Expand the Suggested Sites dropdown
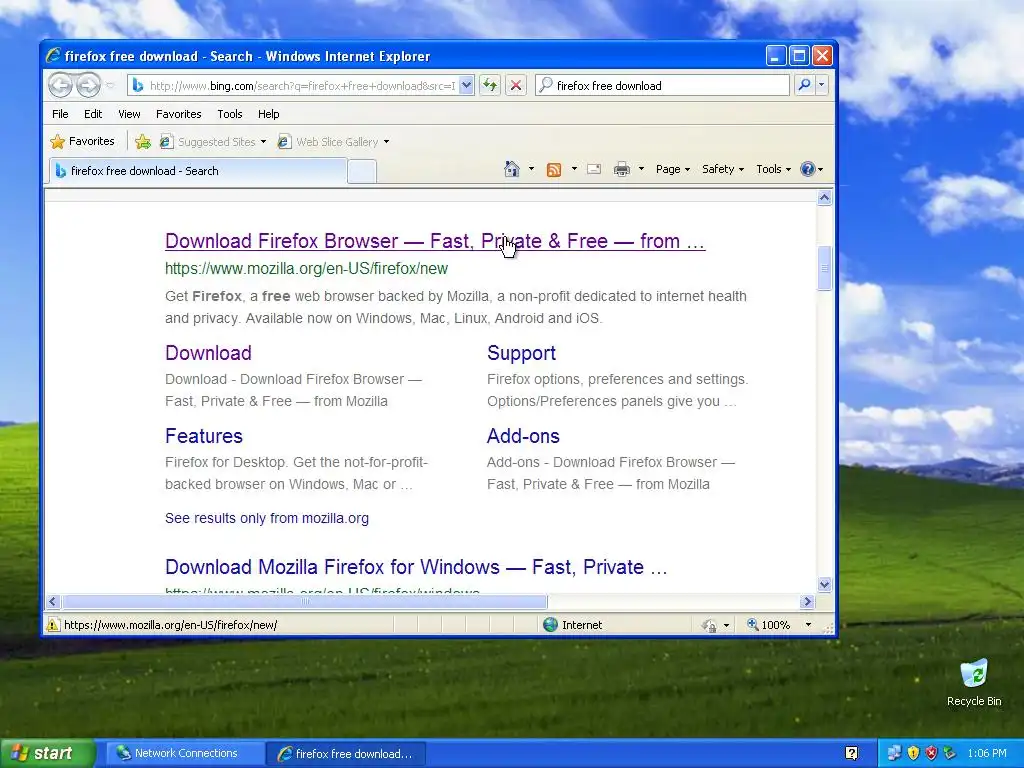1024x768 pixels. (x=263, y=142)
